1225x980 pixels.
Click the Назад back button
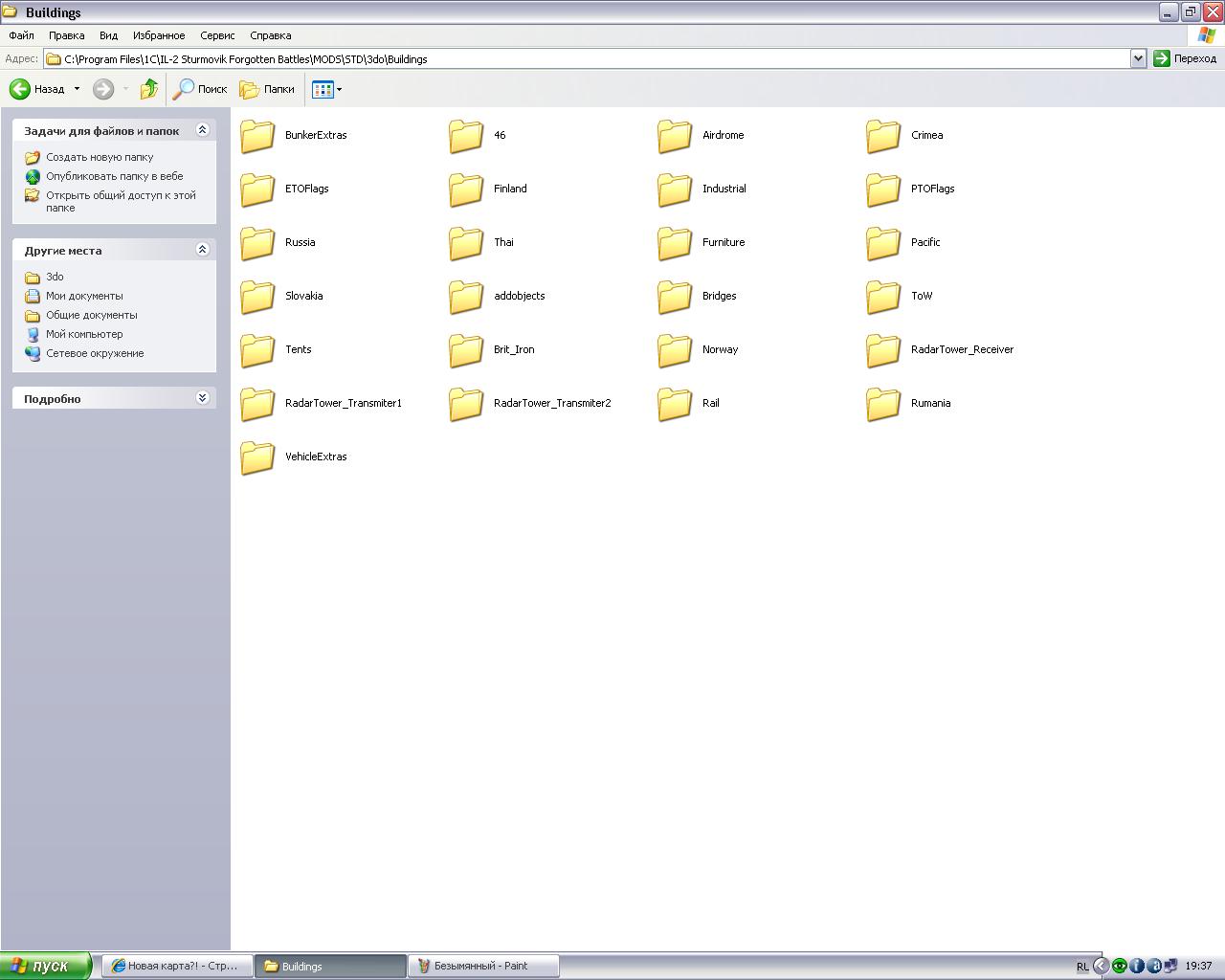37,89
